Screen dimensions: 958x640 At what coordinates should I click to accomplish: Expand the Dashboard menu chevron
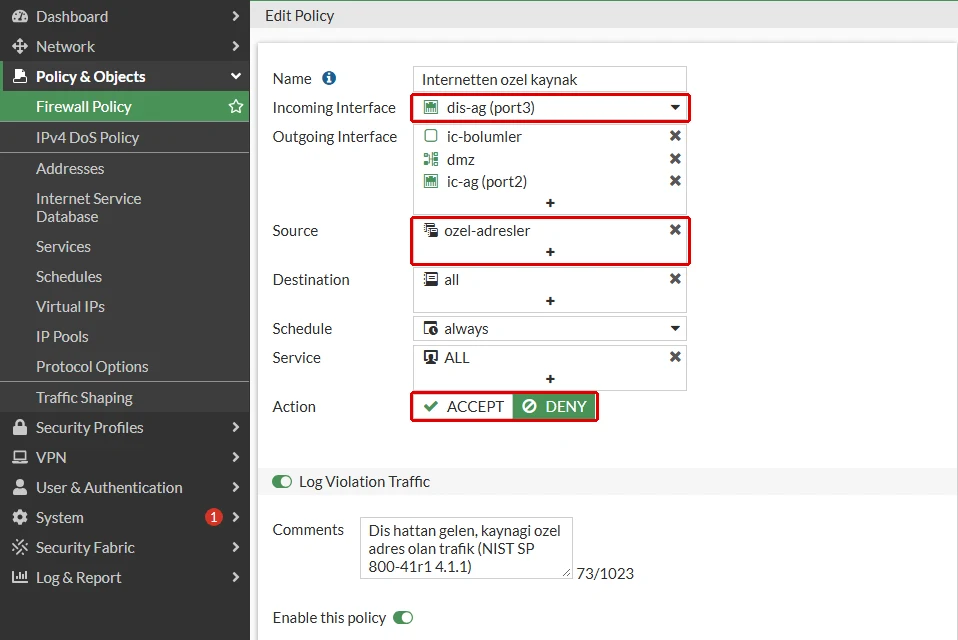(236, 16)
